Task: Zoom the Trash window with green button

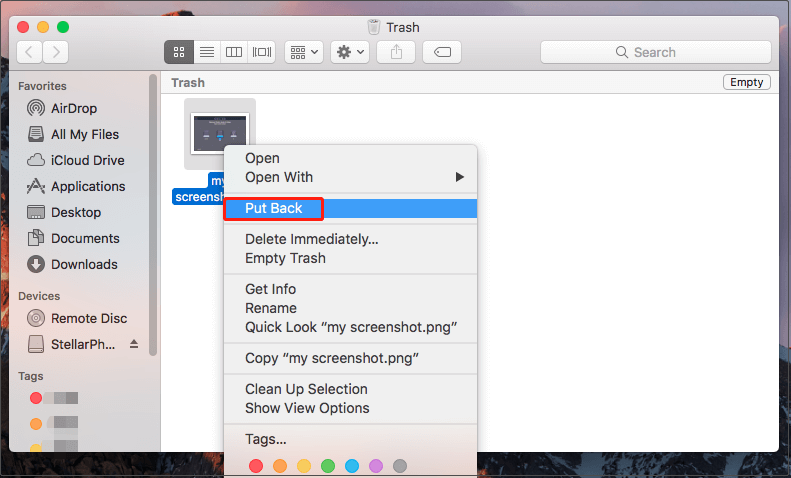Action: tap(63, 27)
